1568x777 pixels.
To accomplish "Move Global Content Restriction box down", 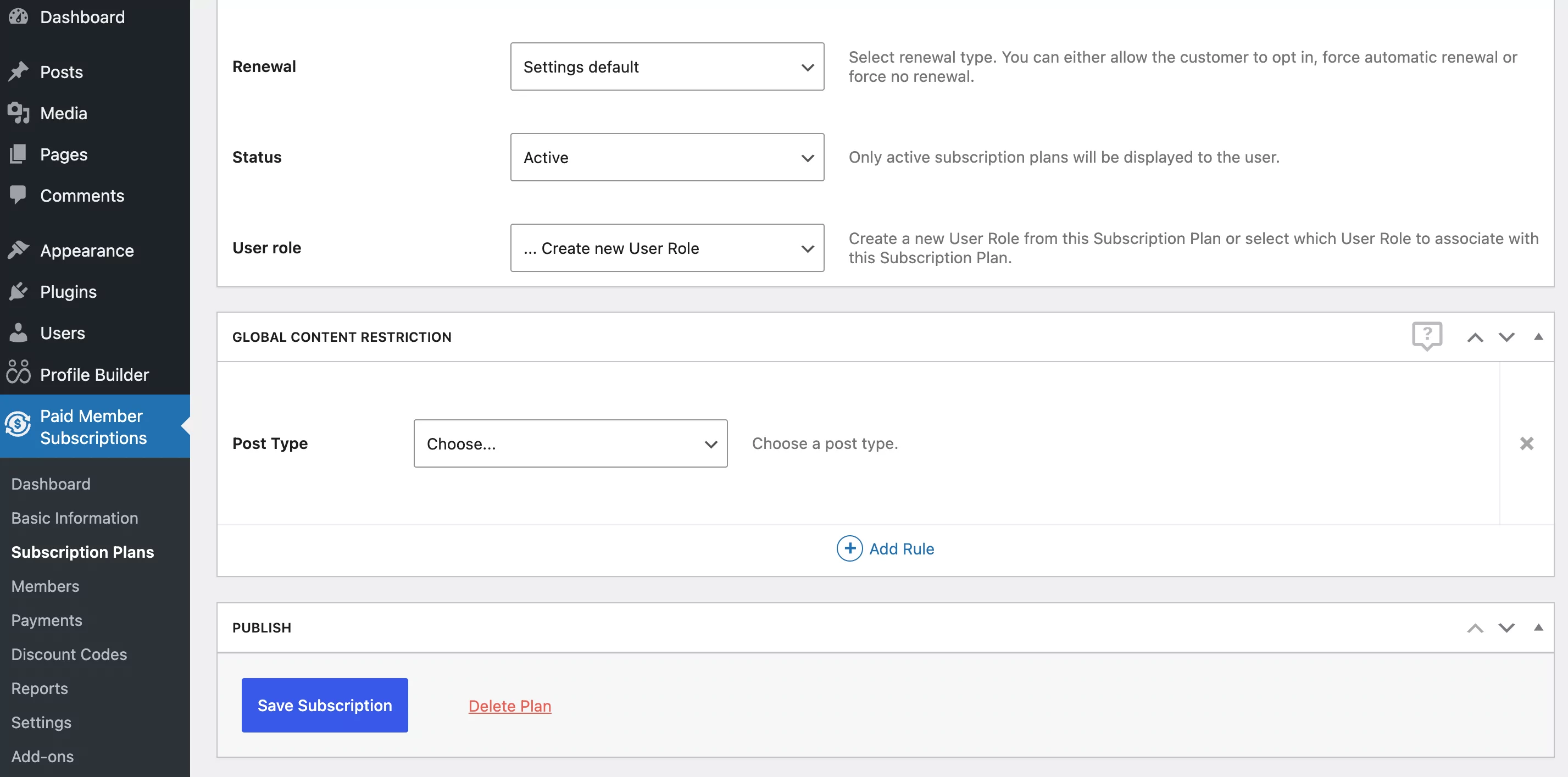I will pyautogui.click(x=1506, y=337).
